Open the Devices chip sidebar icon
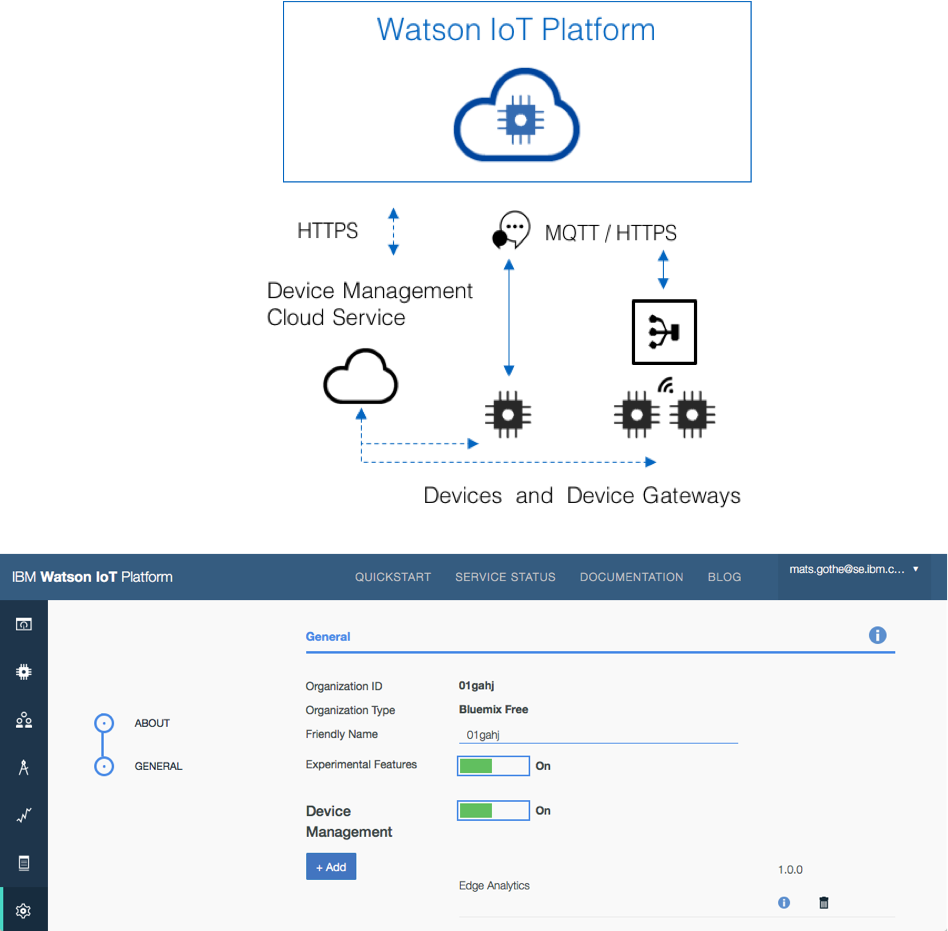Image resolution: width=948 pixels, height=931 pixels. point(24,672)
